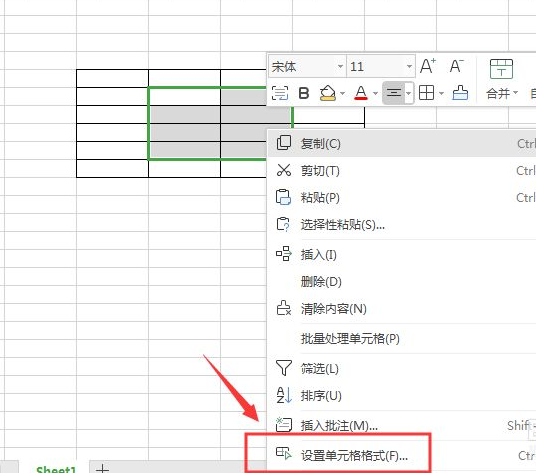Expand borders dropdown arrow

point(441,93)
